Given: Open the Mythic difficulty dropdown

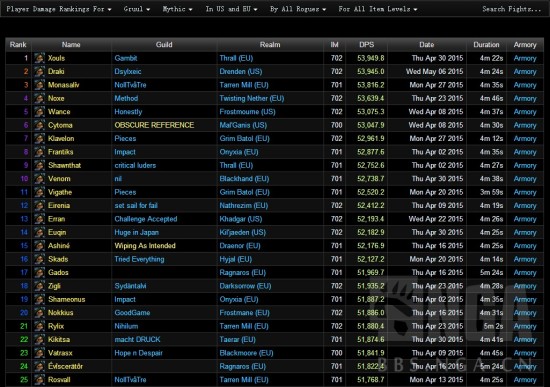Looking at the screenshot, I should click(x=177, y=9).
